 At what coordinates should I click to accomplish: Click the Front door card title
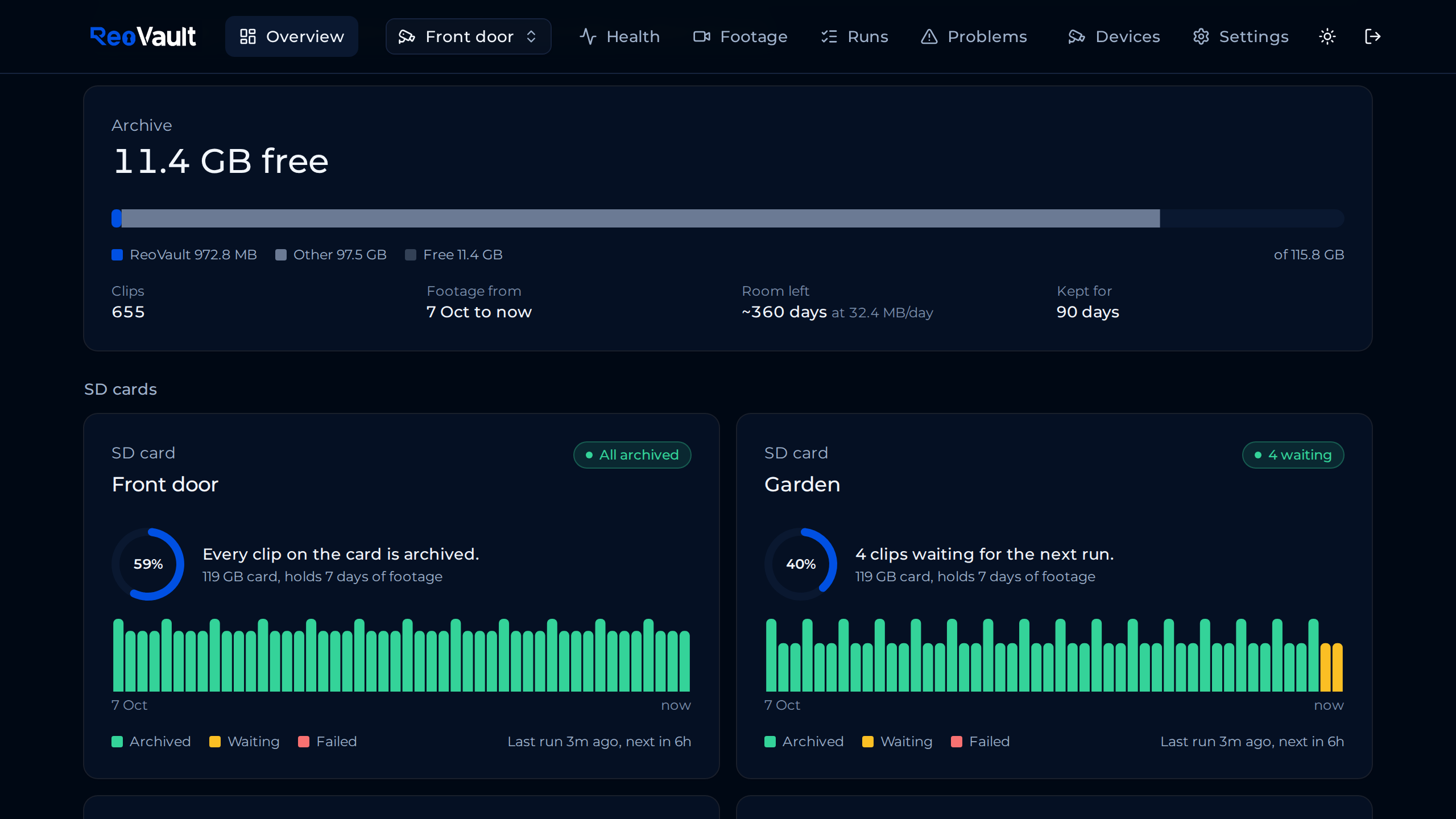click(165, 485)
